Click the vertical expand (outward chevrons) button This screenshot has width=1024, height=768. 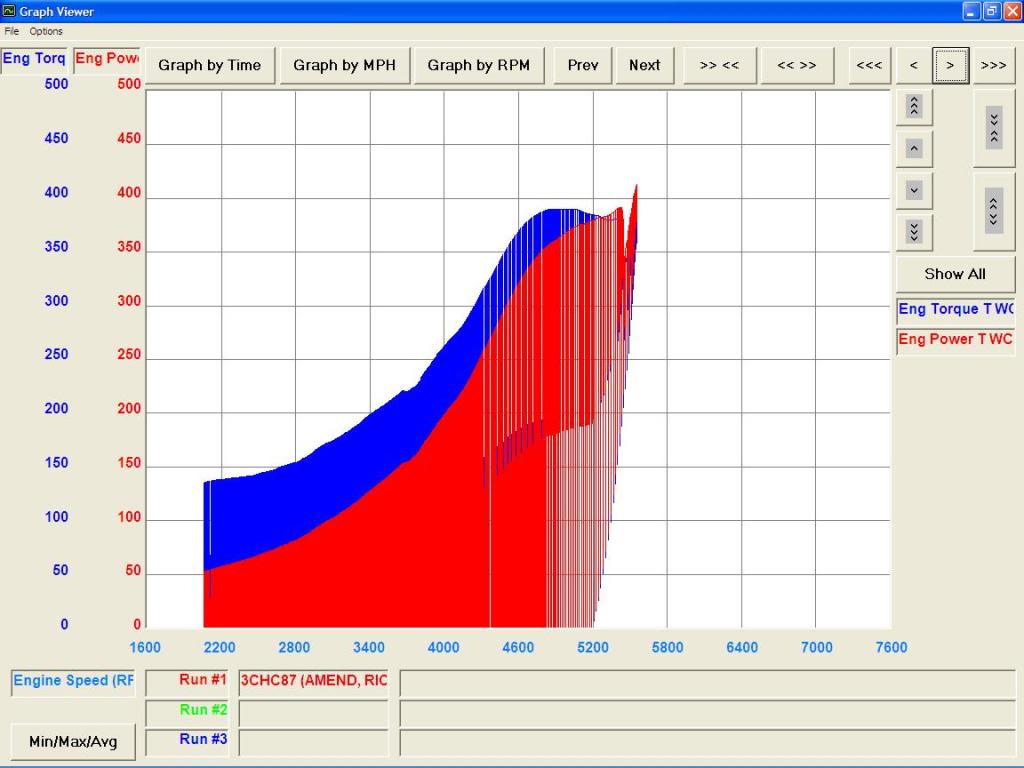993,211
